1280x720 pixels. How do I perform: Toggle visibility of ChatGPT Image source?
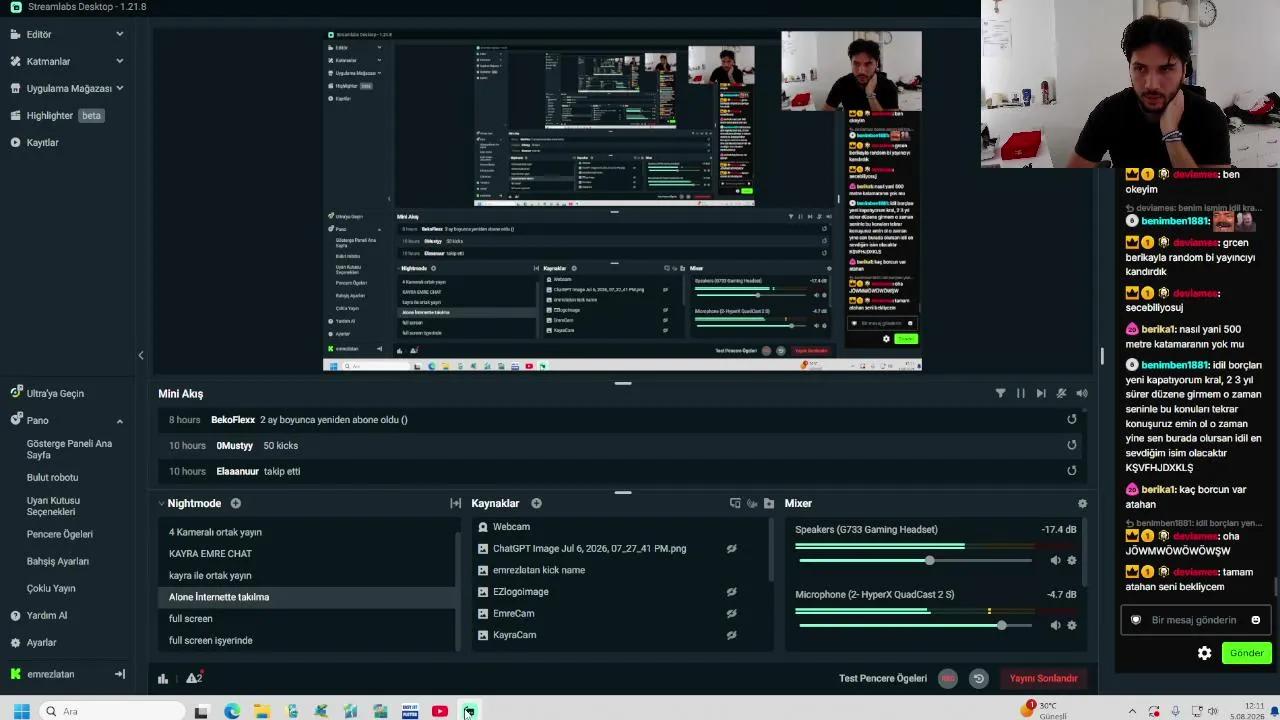tap(731, 548)
